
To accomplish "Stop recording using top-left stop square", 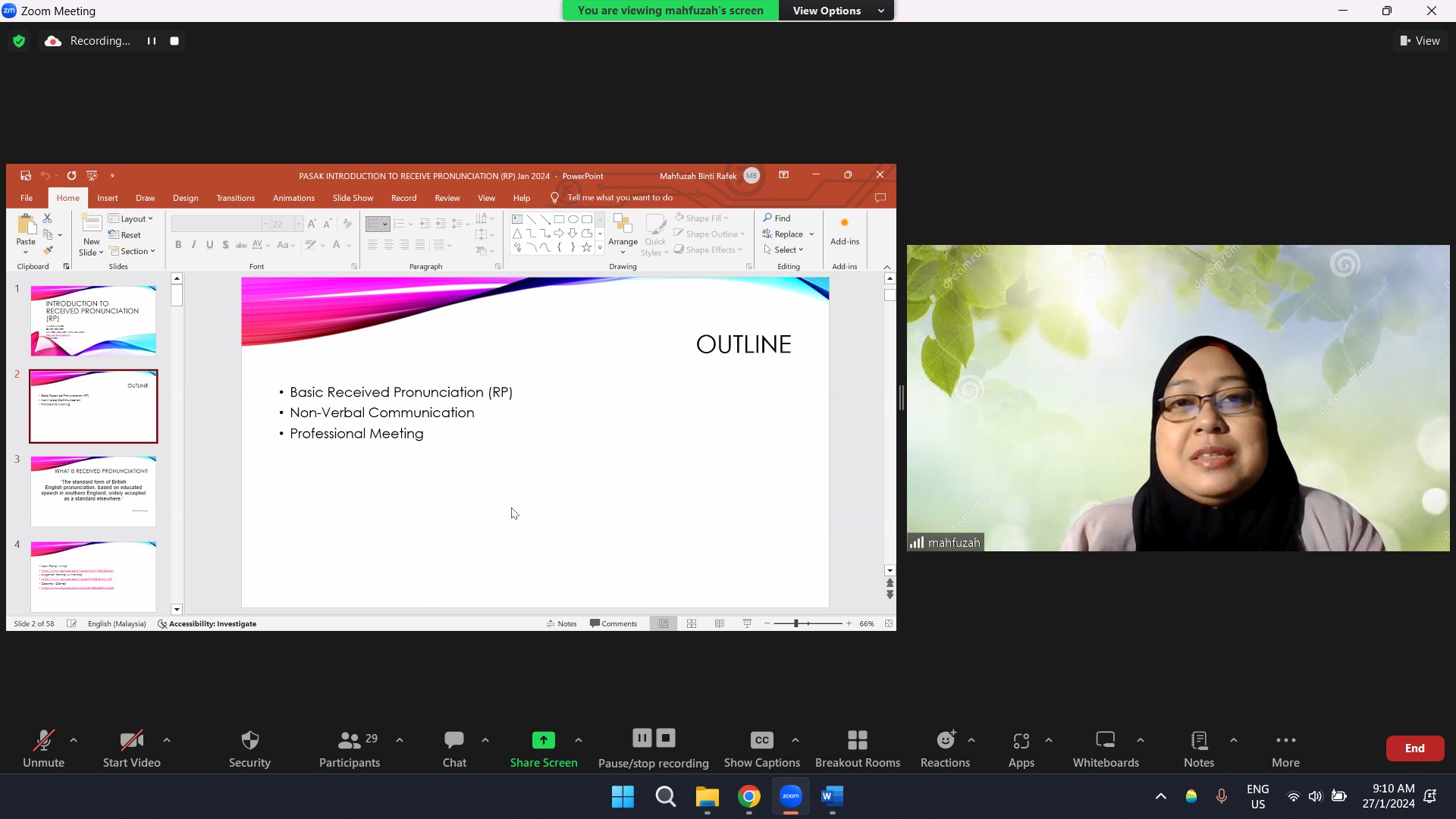I will (174, 41).
